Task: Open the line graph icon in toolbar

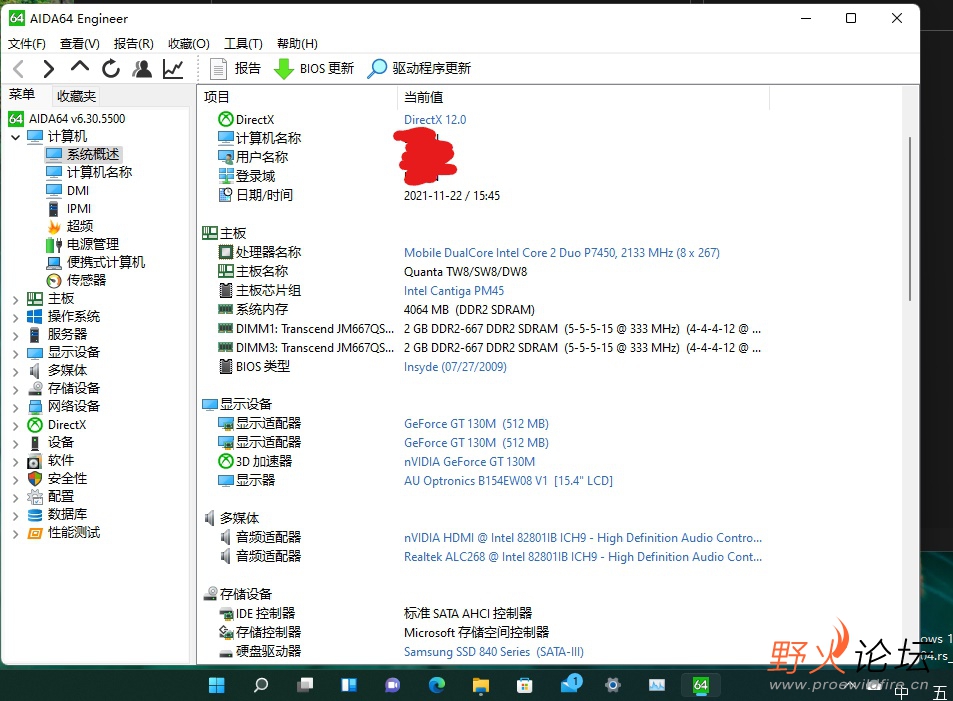Action: [x=173, y=69]
